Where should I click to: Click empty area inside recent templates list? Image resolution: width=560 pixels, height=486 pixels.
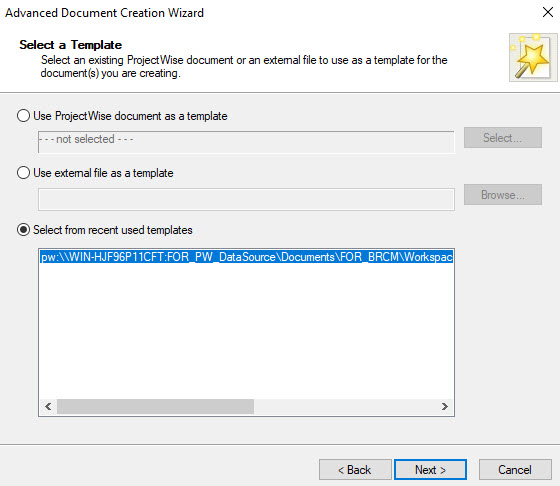pyautogui.click(x=246, y=330)
